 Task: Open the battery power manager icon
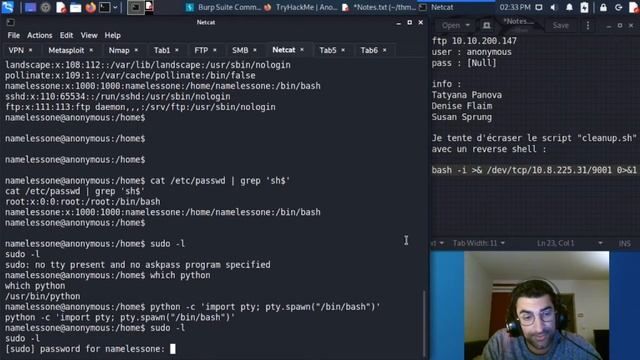click(584, 7)
